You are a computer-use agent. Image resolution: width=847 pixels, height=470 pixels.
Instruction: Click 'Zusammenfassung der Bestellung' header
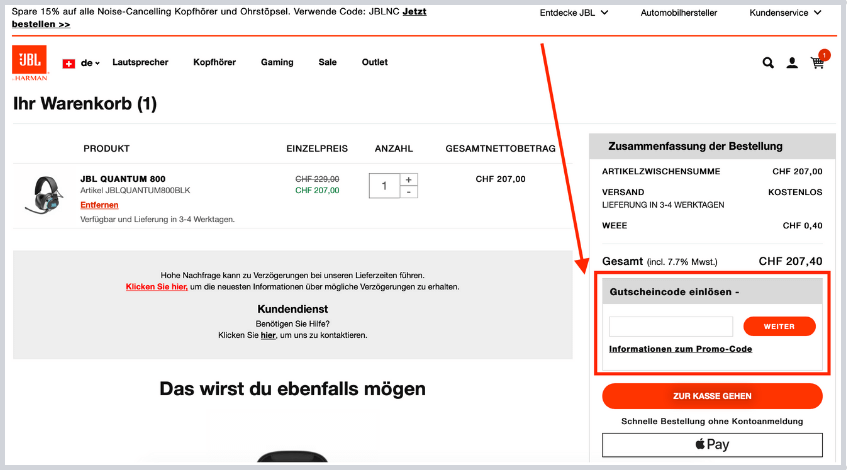[695, 146]
